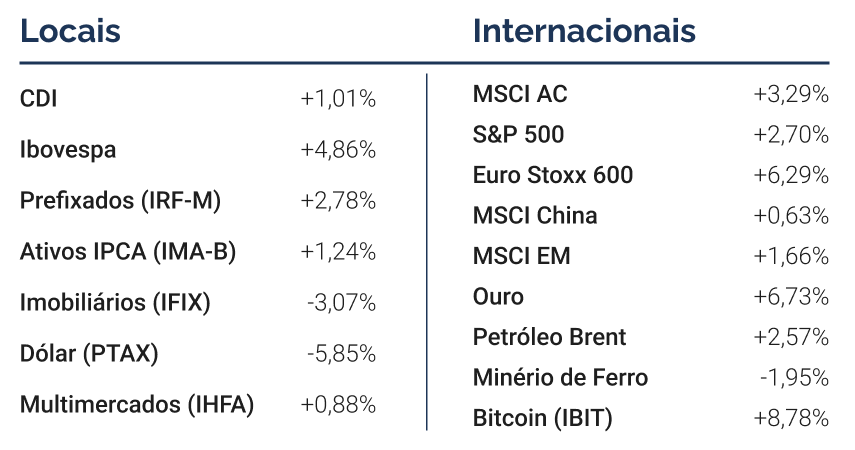Viewport: 855px width, 450px height.
Task: Click the Internacionais section heading
Action: click(584, 31)
